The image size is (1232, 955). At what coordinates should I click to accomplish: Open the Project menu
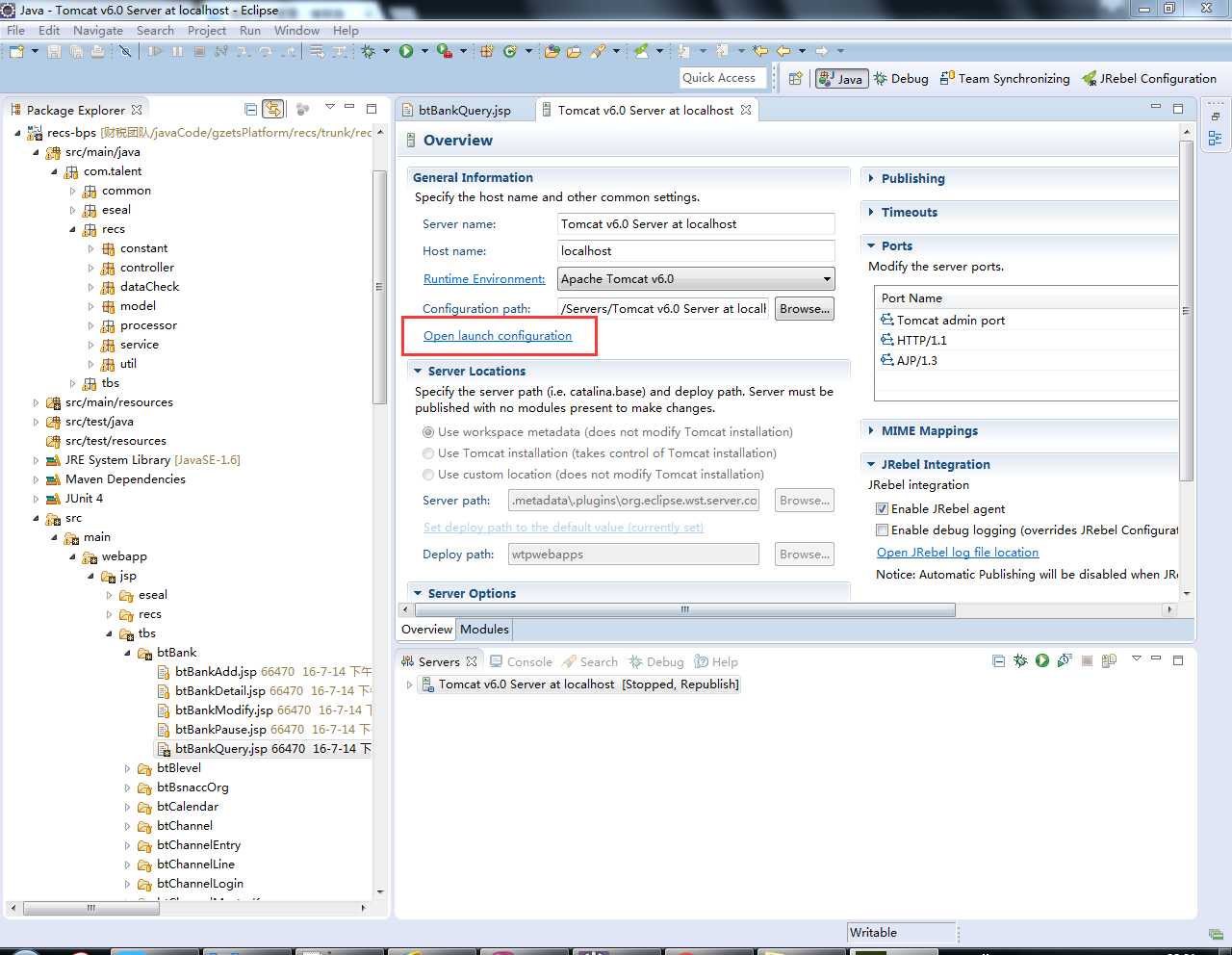tap(207, 30)
